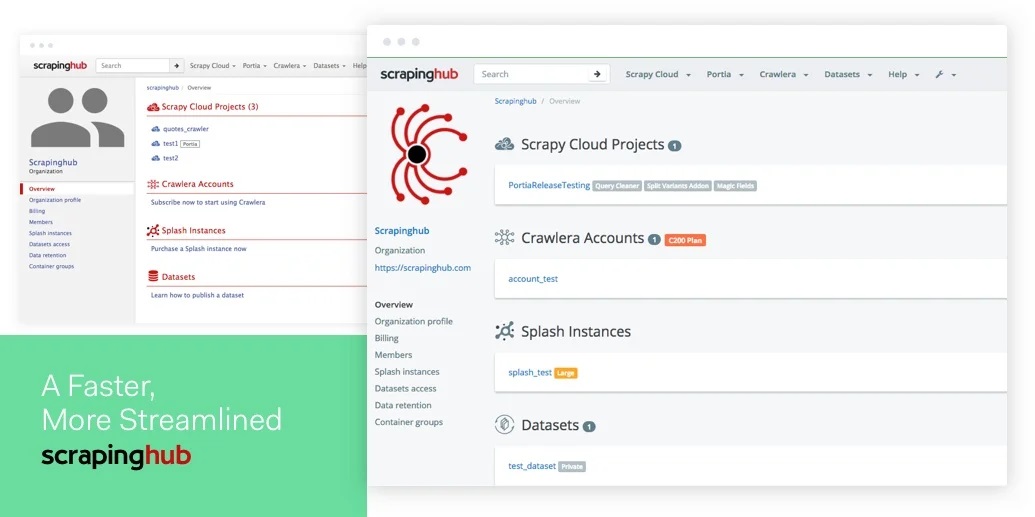Open Billing in back window sidebar

37,211
